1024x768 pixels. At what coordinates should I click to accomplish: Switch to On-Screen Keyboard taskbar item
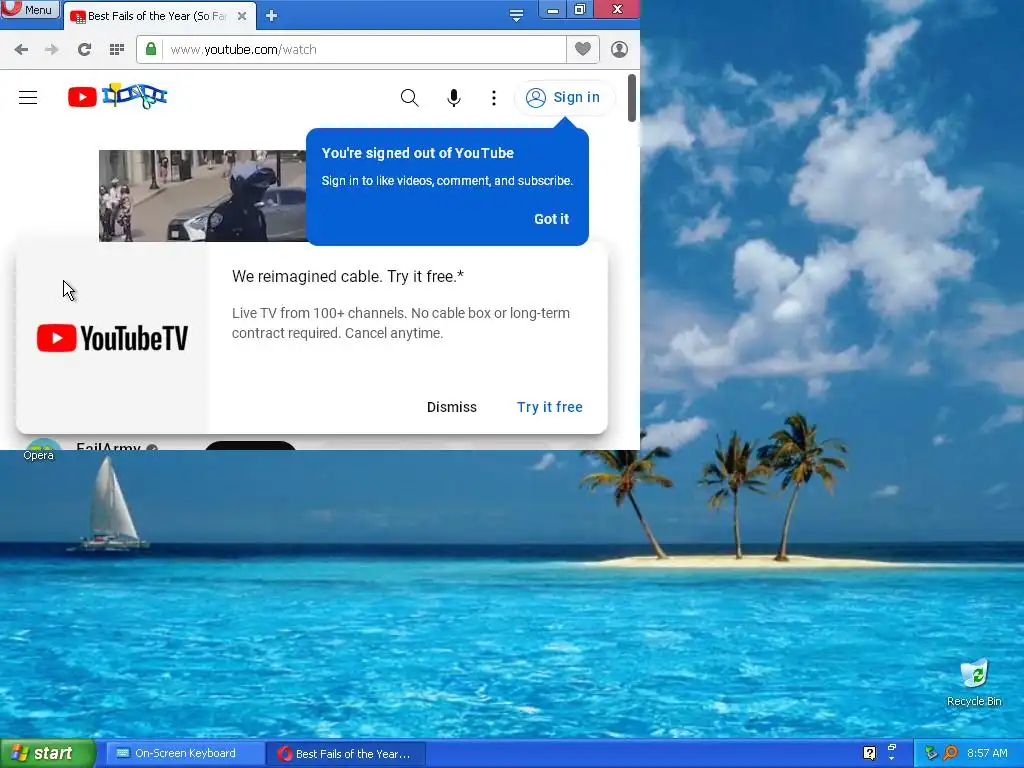tap(185, 754)
